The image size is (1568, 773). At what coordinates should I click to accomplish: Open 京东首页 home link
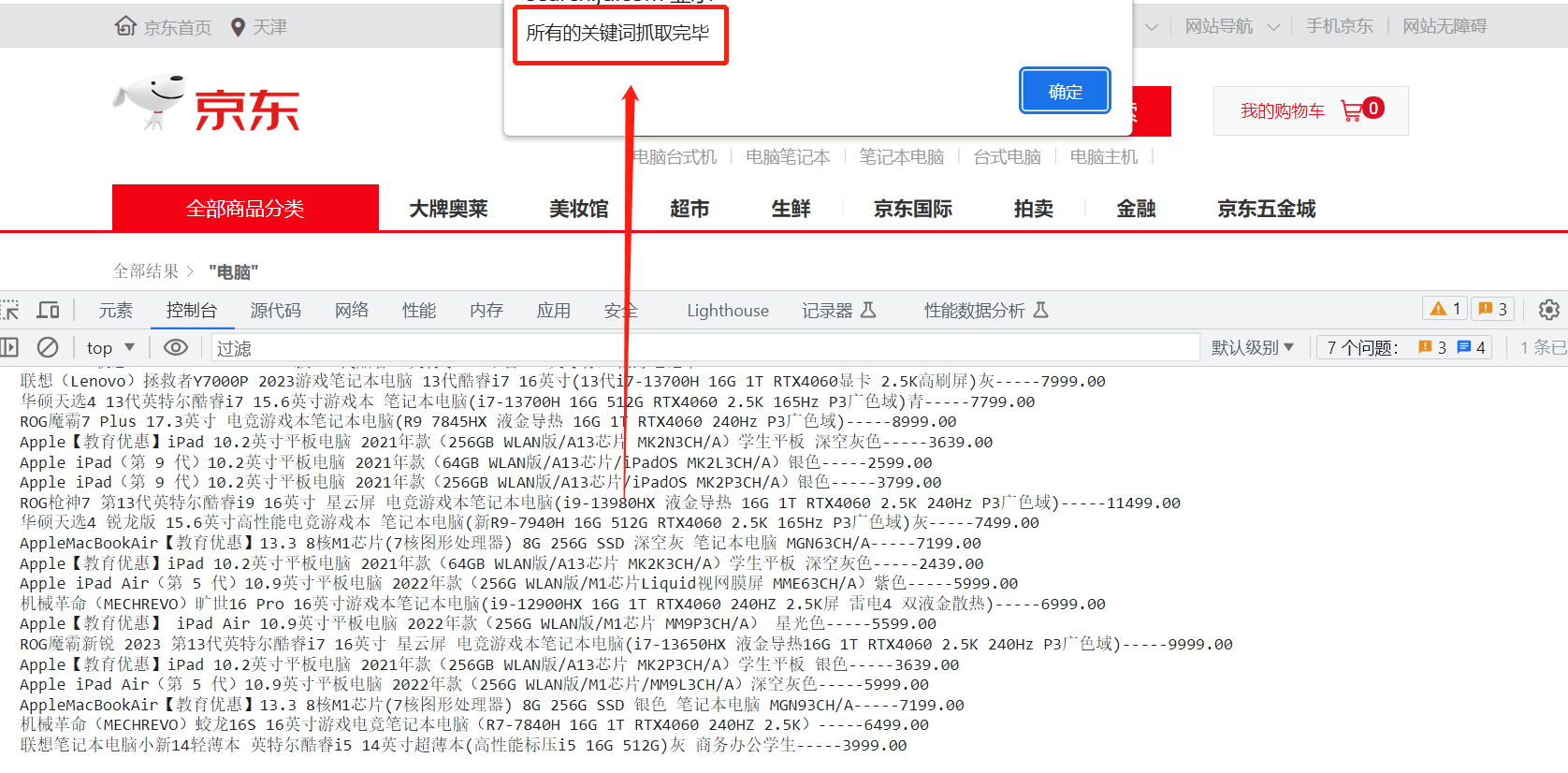coord(164,26)
